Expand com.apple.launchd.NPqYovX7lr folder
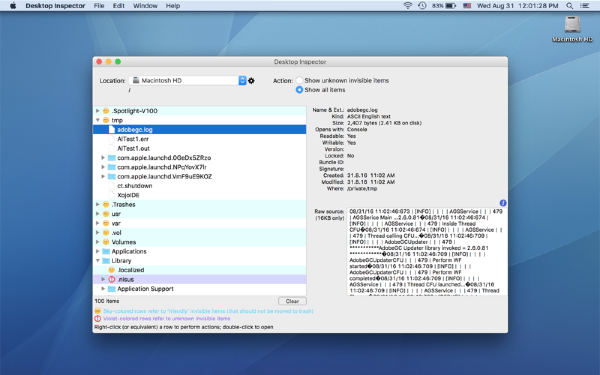Viewport: 600px width, 375px height. (103, 167)
